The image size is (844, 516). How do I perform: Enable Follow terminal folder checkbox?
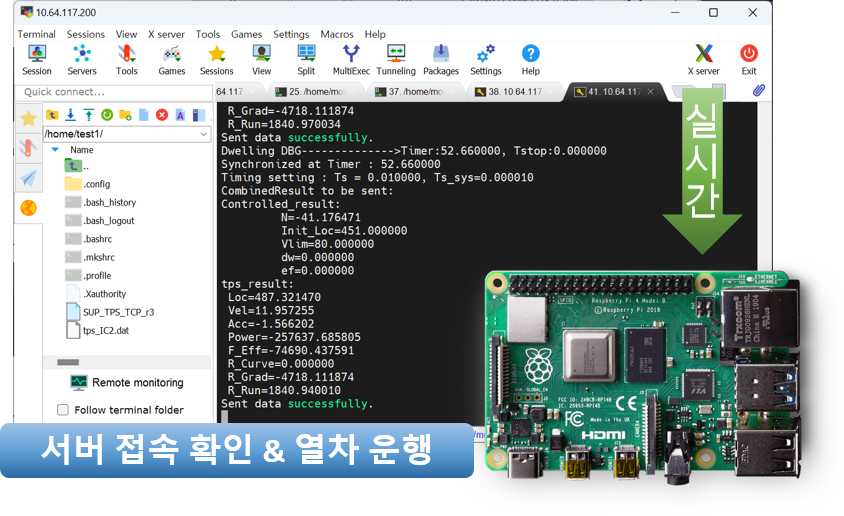click(x=63, y=410)
